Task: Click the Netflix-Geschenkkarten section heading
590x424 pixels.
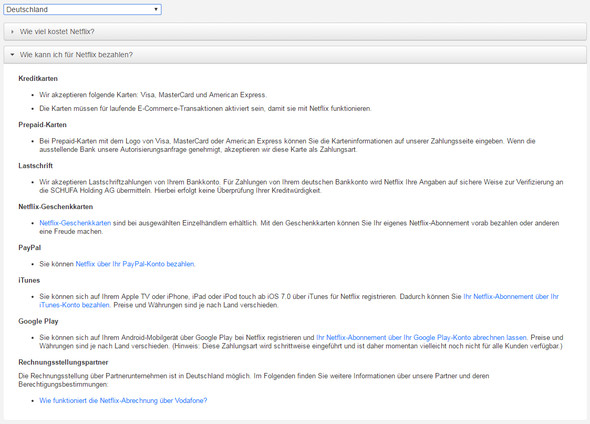Action: 56,207
